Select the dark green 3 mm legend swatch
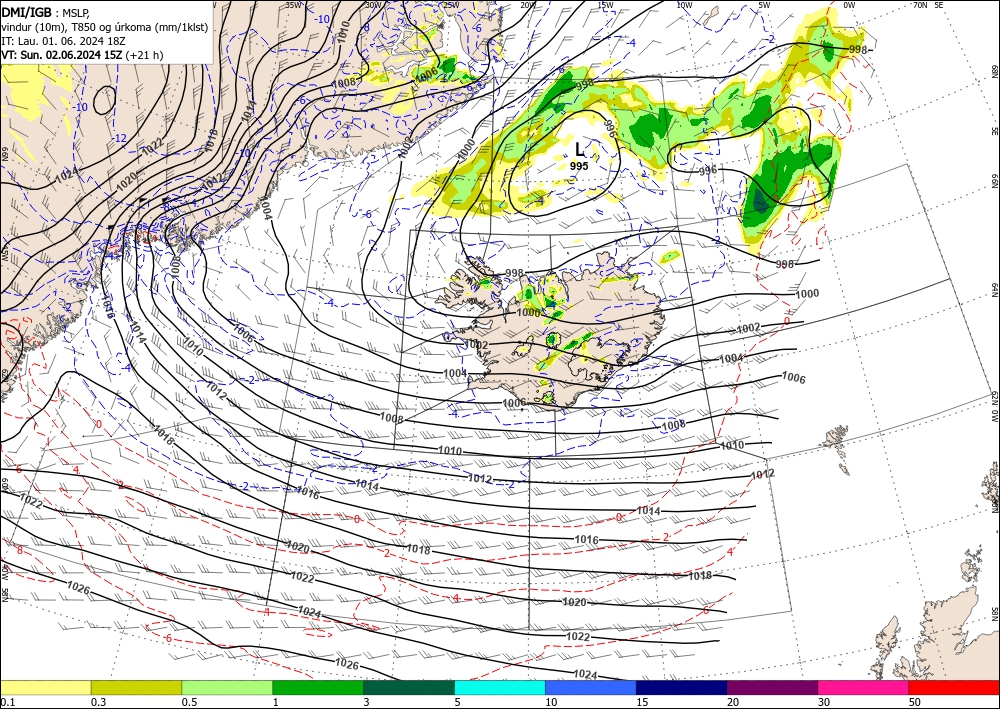Screen dimensions: 1000x709 pos(409,687)
